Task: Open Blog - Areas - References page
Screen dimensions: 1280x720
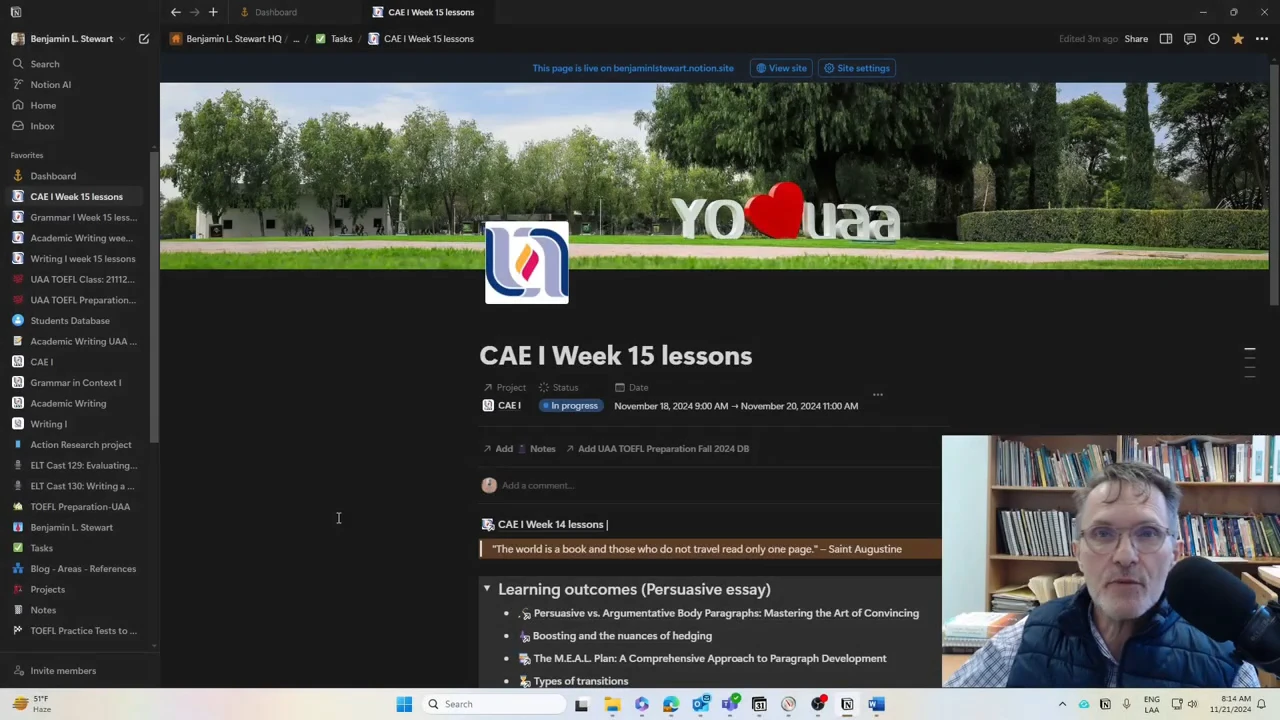Action: (x=83, y=569)
